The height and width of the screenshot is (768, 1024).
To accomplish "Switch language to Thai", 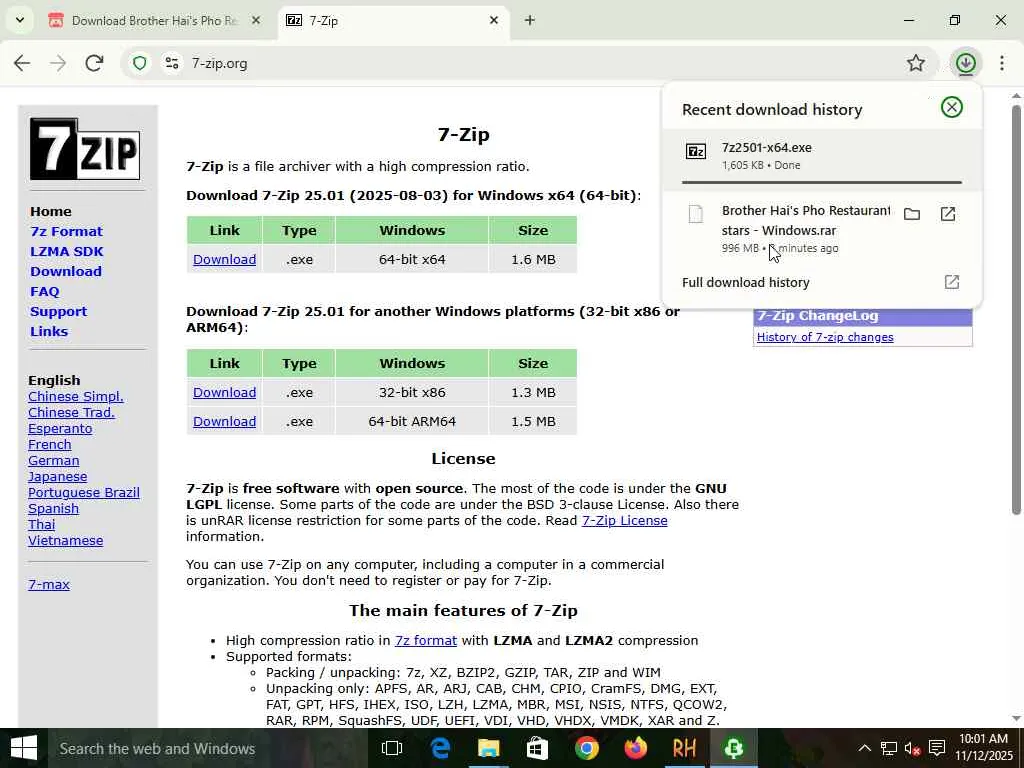I will pos(41,524).
